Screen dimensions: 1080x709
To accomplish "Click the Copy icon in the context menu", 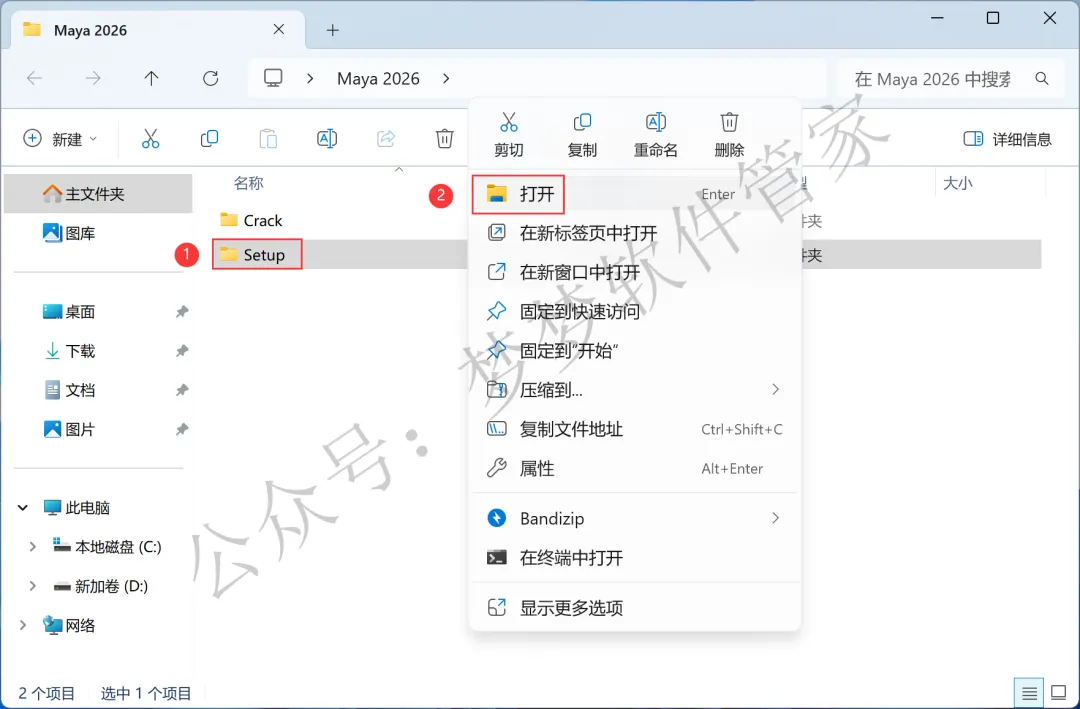I will click(x=582, y=123).
